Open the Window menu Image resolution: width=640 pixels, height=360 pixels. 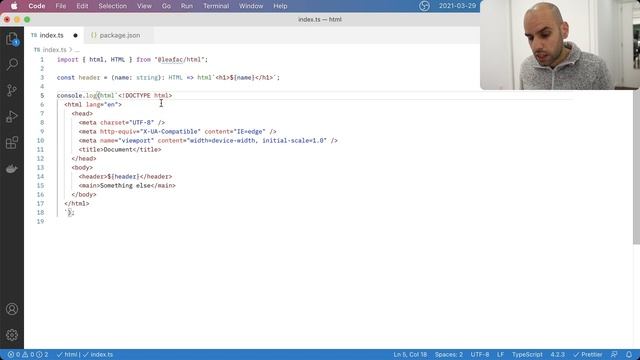click(x=251, y=6)
